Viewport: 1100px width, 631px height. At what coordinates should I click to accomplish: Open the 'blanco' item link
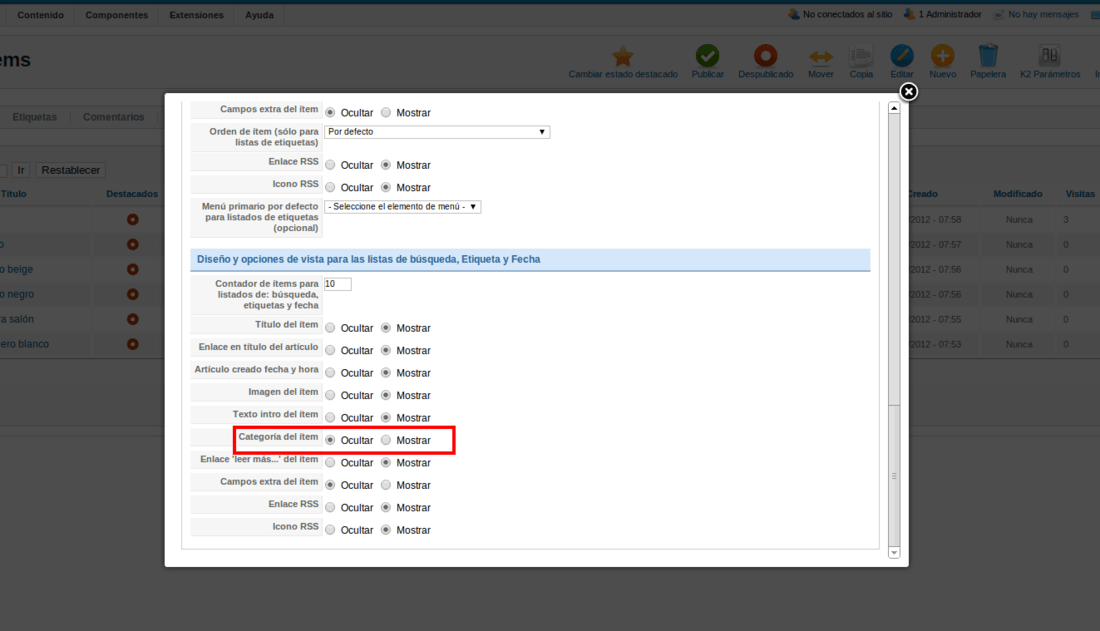[x=25, y=344]
